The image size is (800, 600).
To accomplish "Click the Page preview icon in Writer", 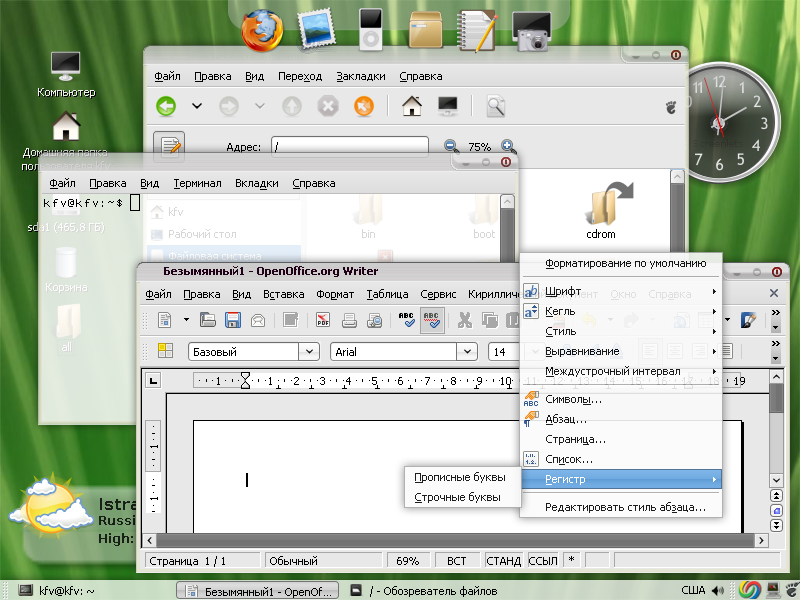I will tap(375, 320).
